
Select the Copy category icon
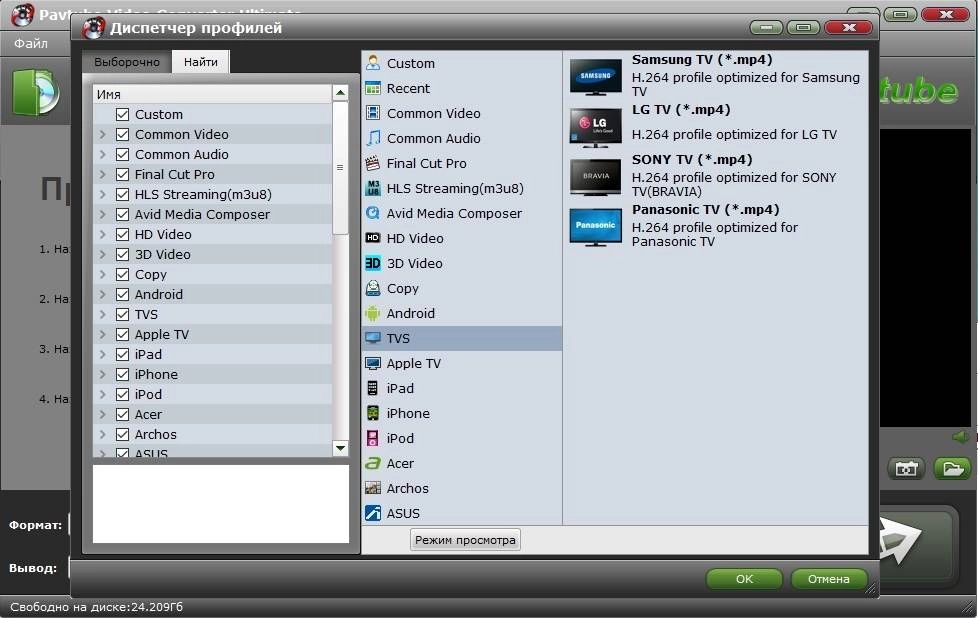373,287
